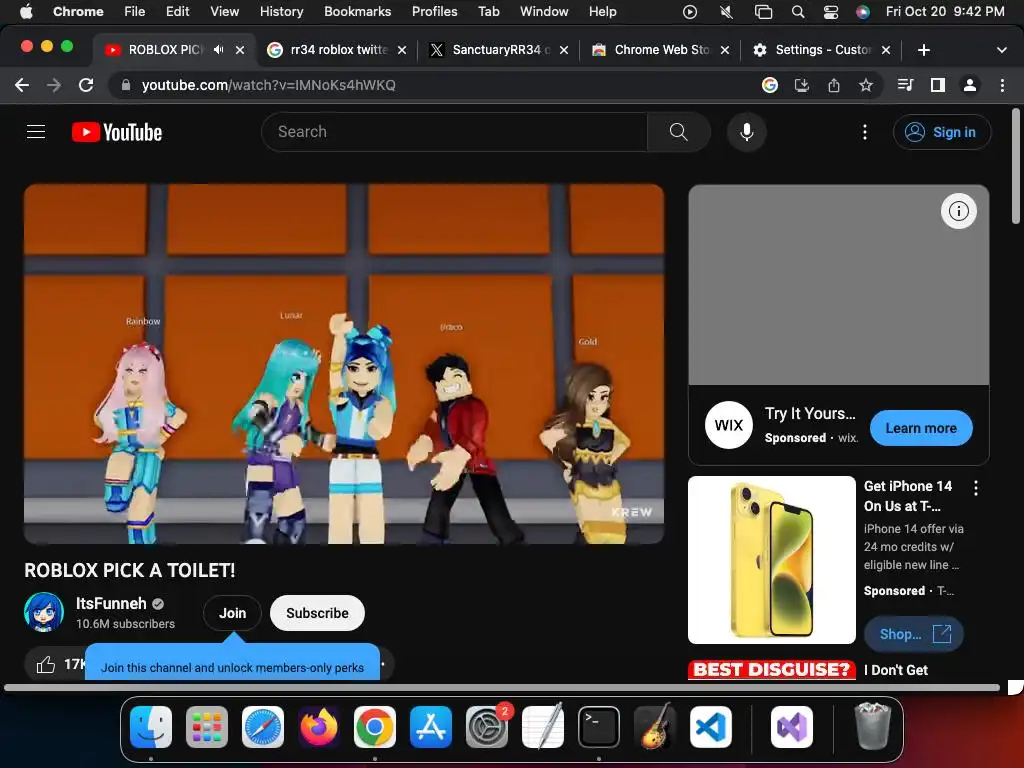The image size is (1024, 768).
Task: Click Learn more on Wix ad
Action: tap(921, 428)
